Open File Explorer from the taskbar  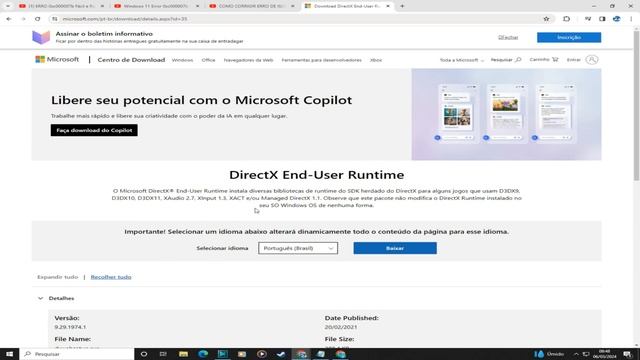click(183, 354)
